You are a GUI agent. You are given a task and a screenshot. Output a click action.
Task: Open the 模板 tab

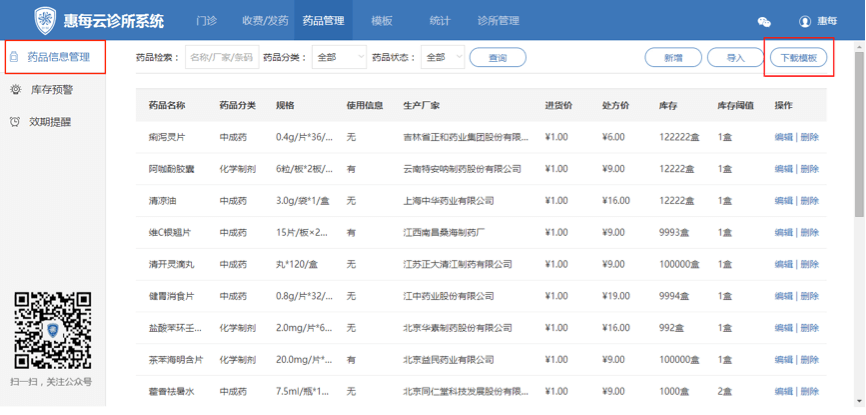pos(382,21)
